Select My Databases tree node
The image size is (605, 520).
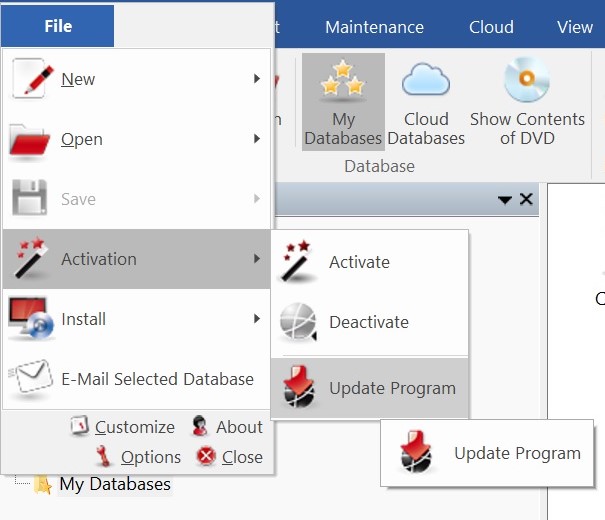pyautogui.click(x=114, y=485)
